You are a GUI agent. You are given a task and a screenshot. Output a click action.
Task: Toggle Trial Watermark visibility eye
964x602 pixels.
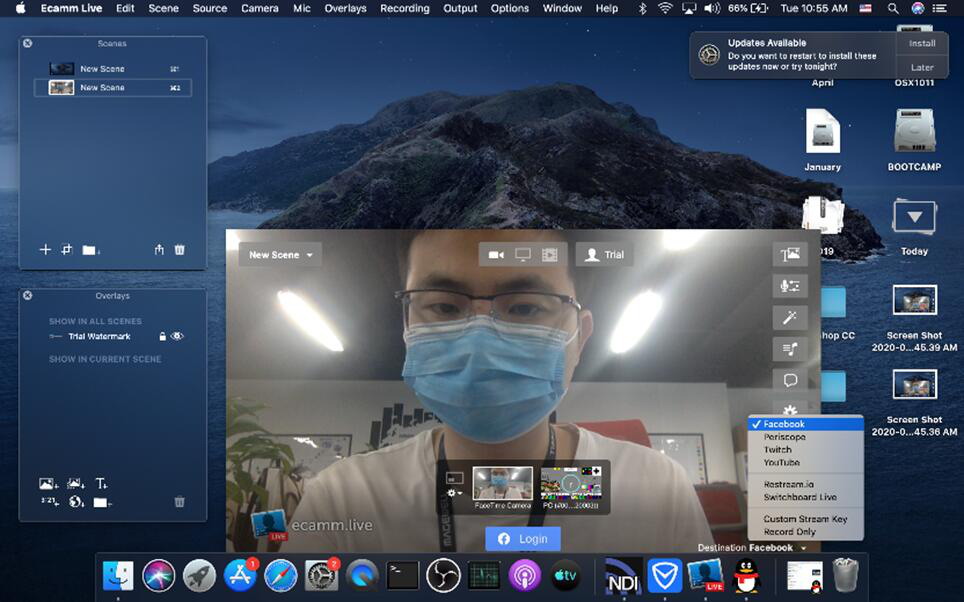[x=177, y=337]
